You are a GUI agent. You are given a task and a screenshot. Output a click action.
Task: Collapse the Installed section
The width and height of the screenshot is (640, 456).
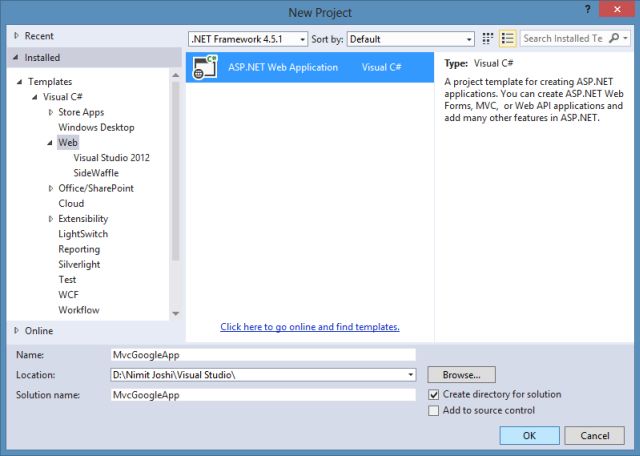(16, 58)
